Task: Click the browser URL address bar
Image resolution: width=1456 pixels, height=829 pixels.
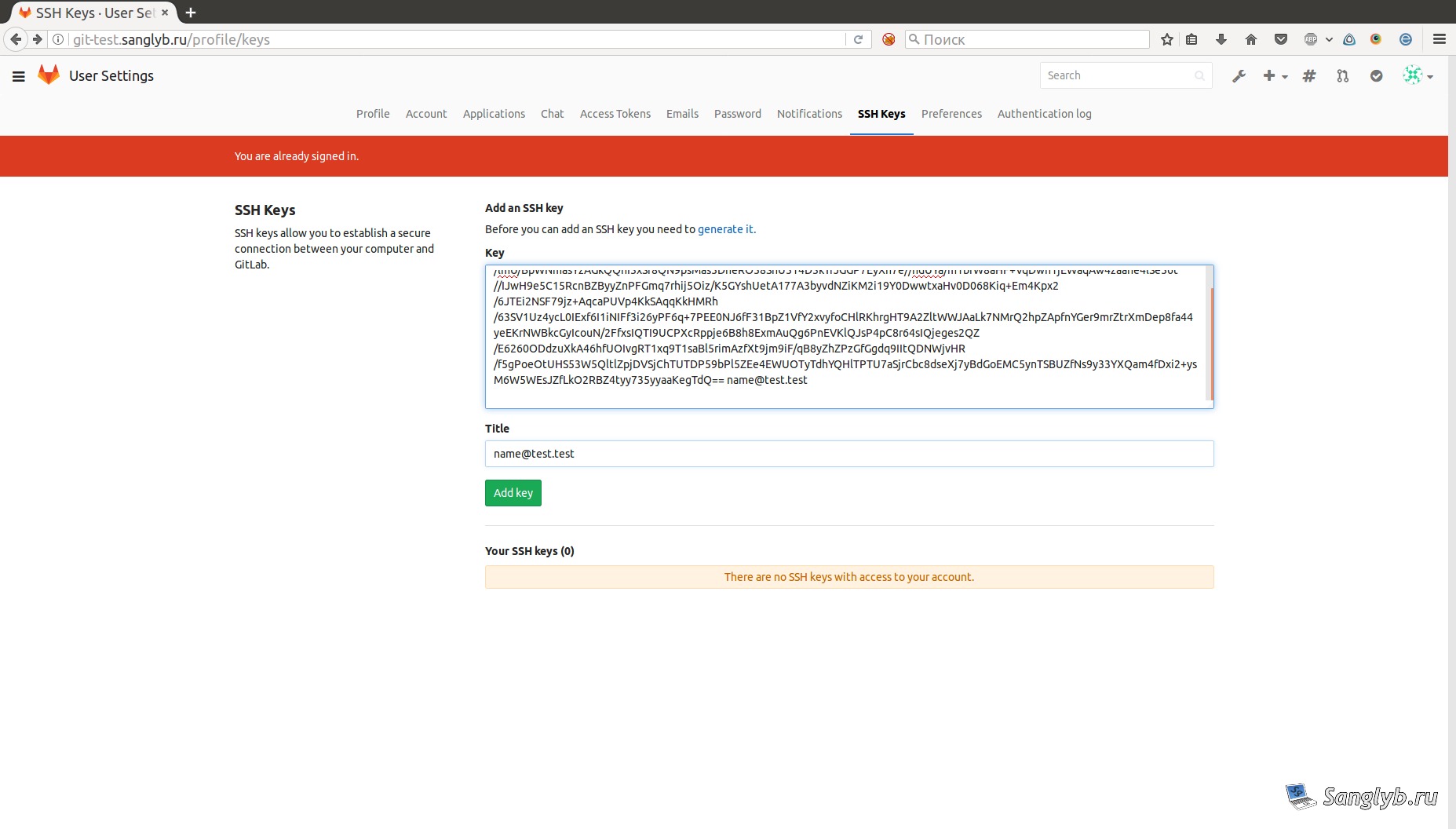Action: [x=458, y=39]
